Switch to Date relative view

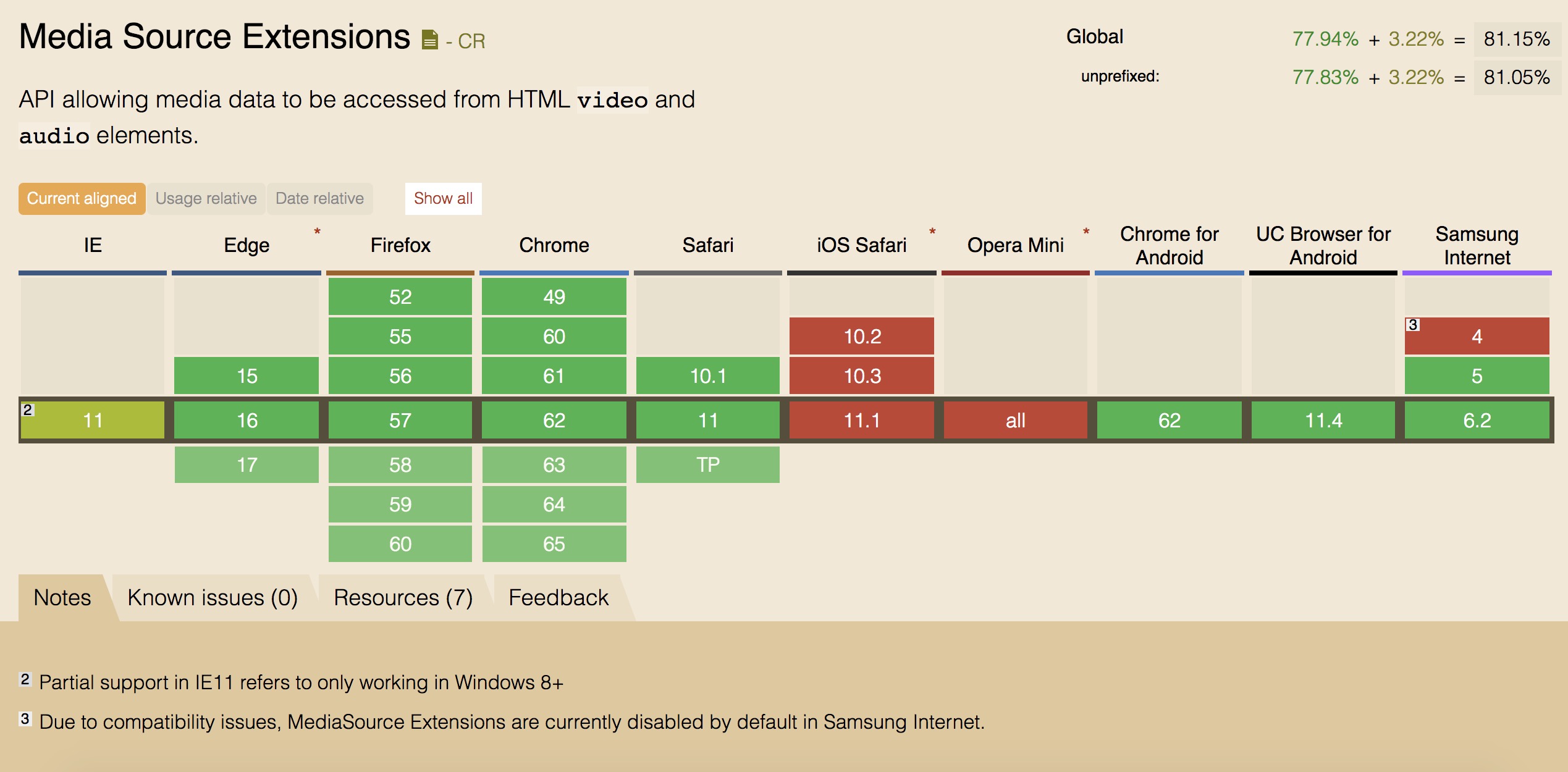click(x=319, y=199)
